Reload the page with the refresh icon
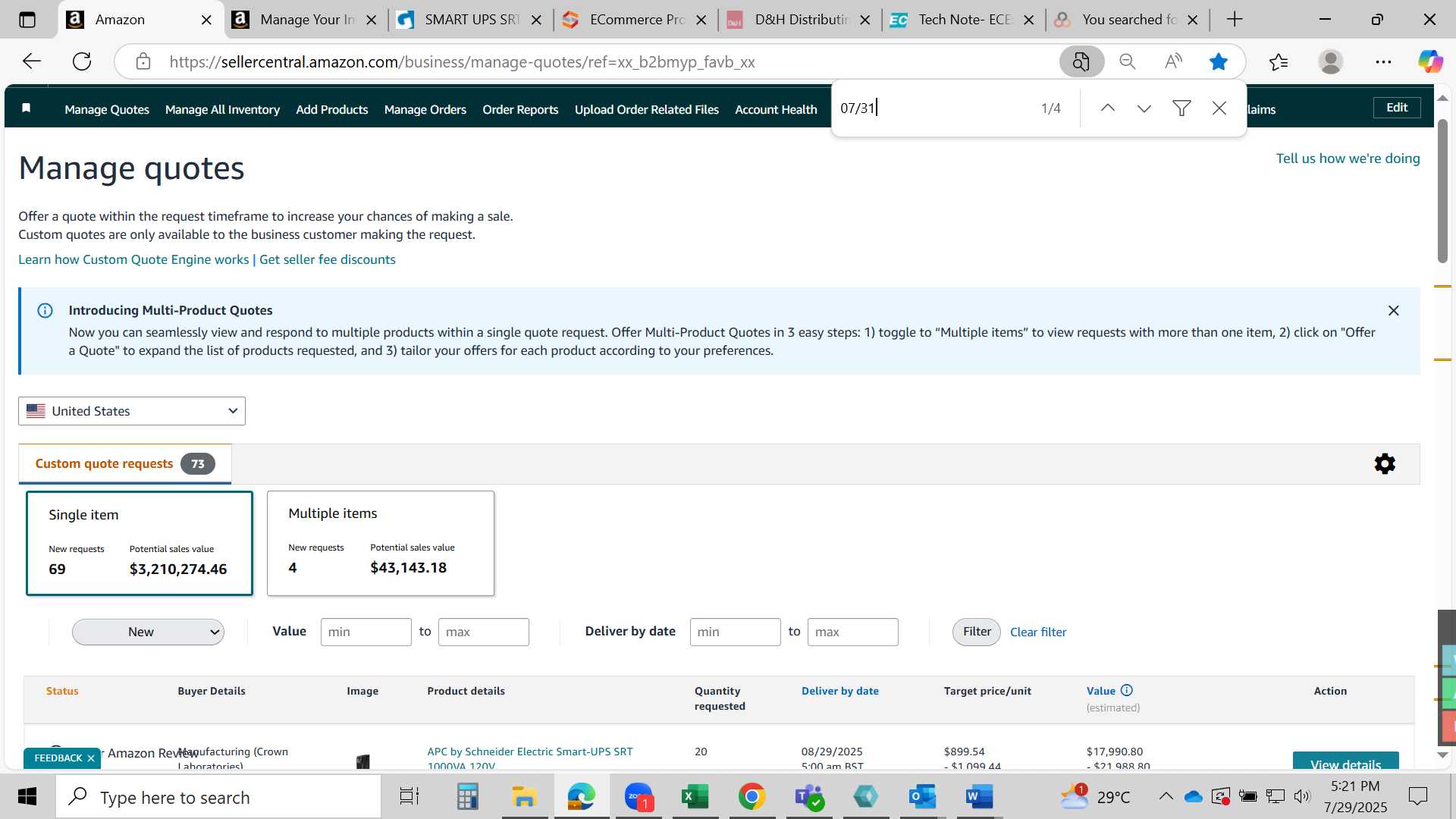 click(x=82, y=61)
